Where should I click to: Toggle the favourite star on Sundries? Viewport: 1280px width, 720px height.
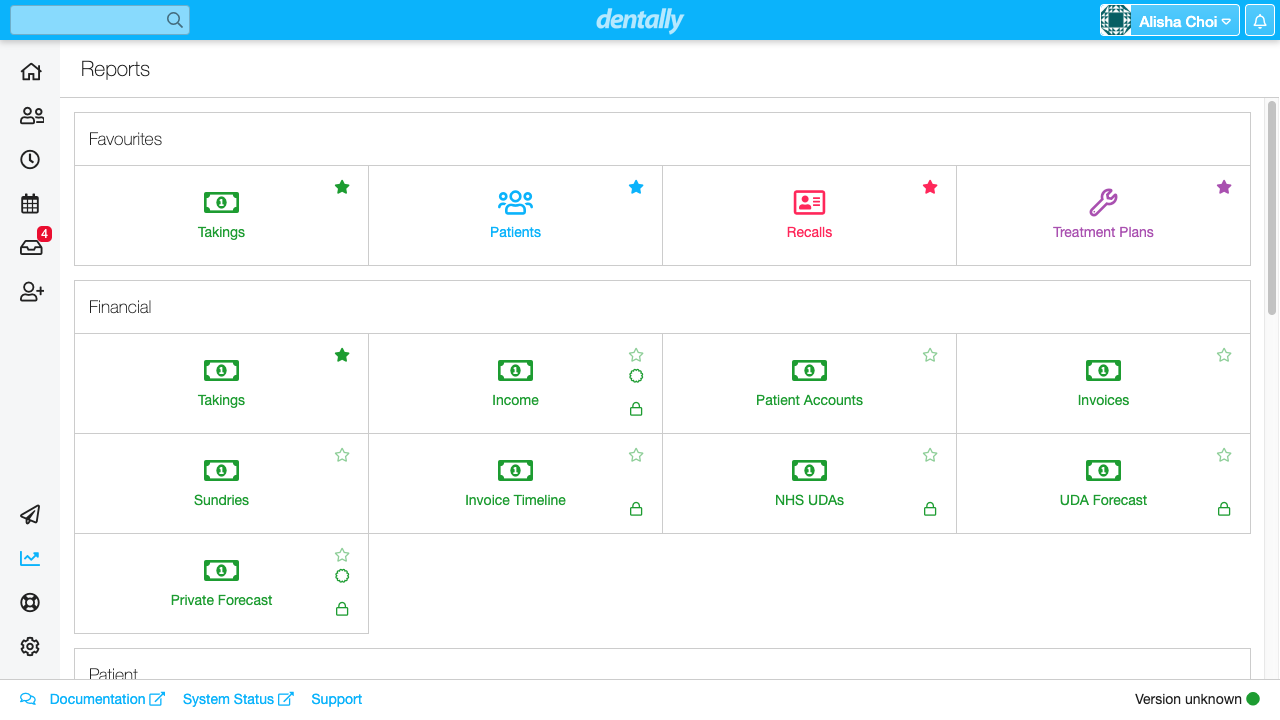(342, 455)
